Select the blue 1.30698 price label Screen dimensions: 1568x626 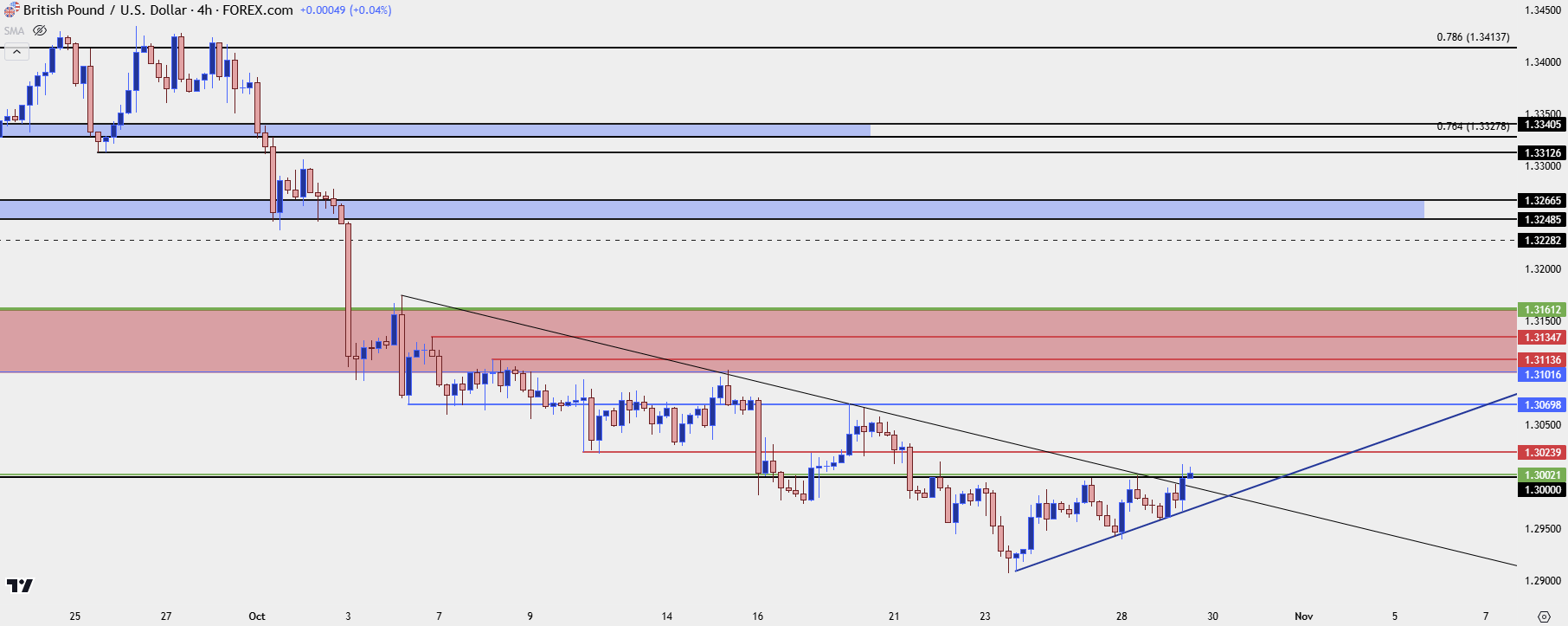(1543, 405)
